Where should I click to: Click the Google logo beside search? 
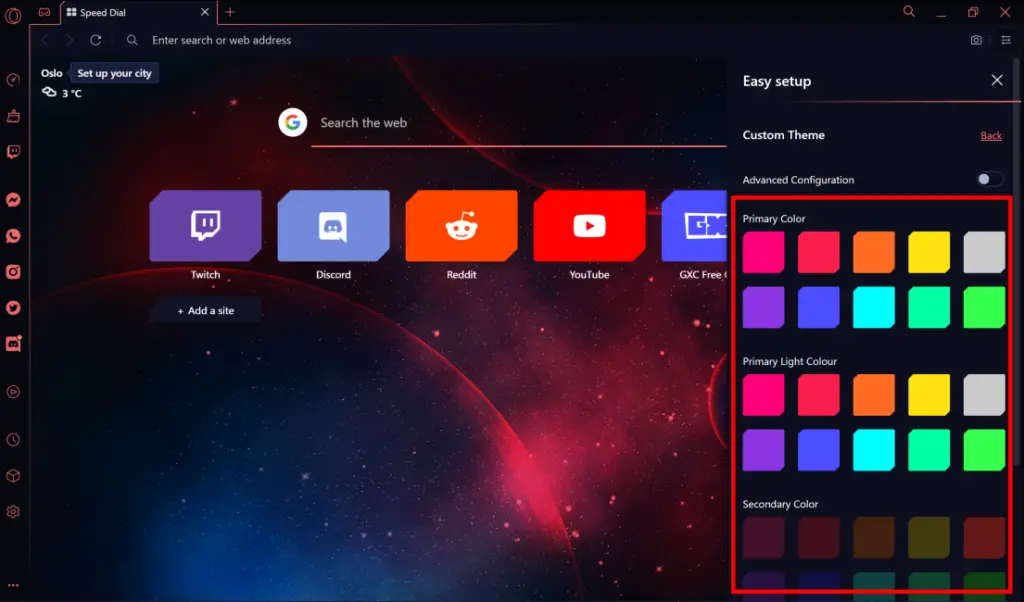coord(293,122)
